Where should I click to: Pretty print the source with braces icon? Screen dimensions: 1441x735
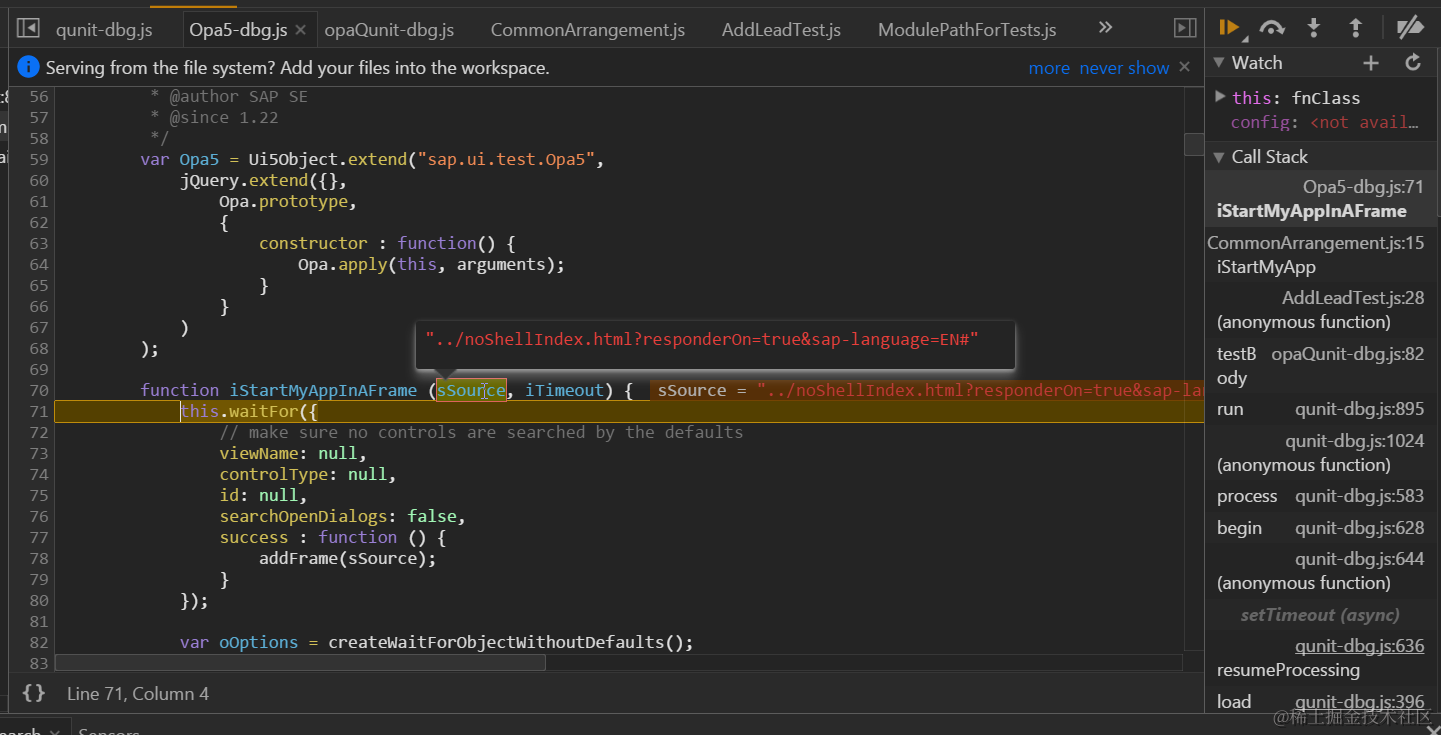point(33,693)
